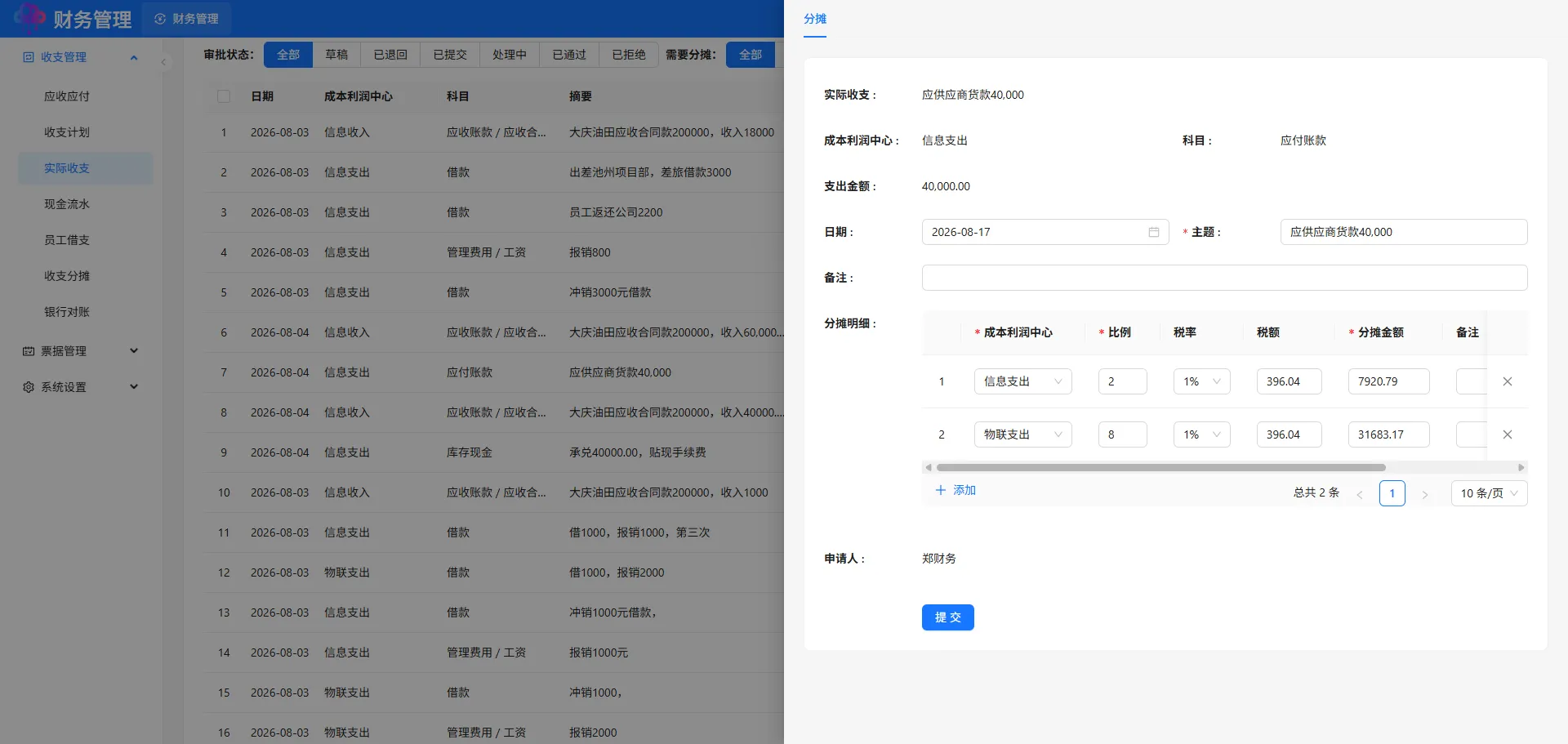
Task: Click the 财务管理 logo icon
Action: [x=30, y=18]
